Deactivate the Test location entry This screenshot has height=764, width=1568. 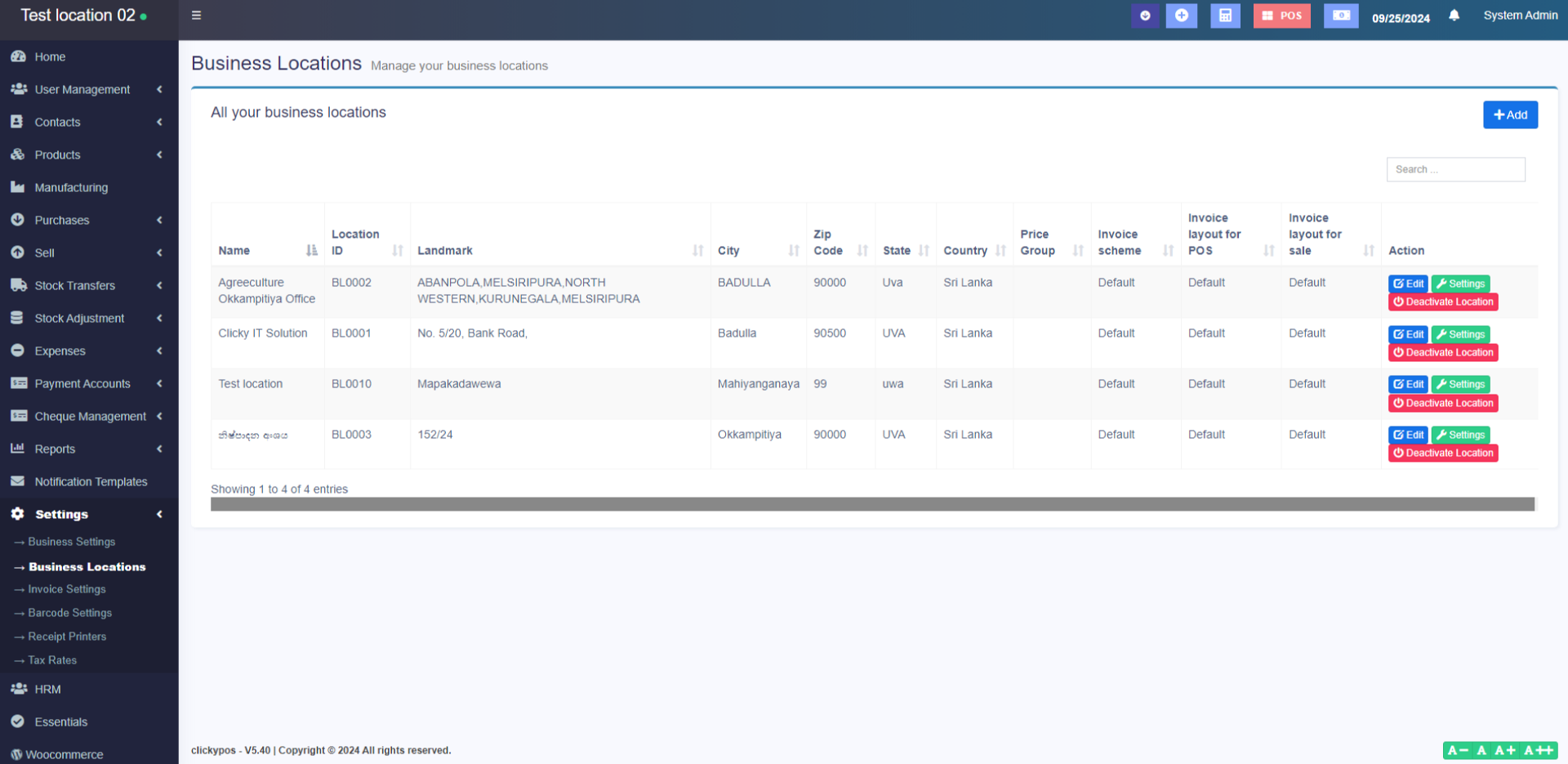[x=1443, y=404]
